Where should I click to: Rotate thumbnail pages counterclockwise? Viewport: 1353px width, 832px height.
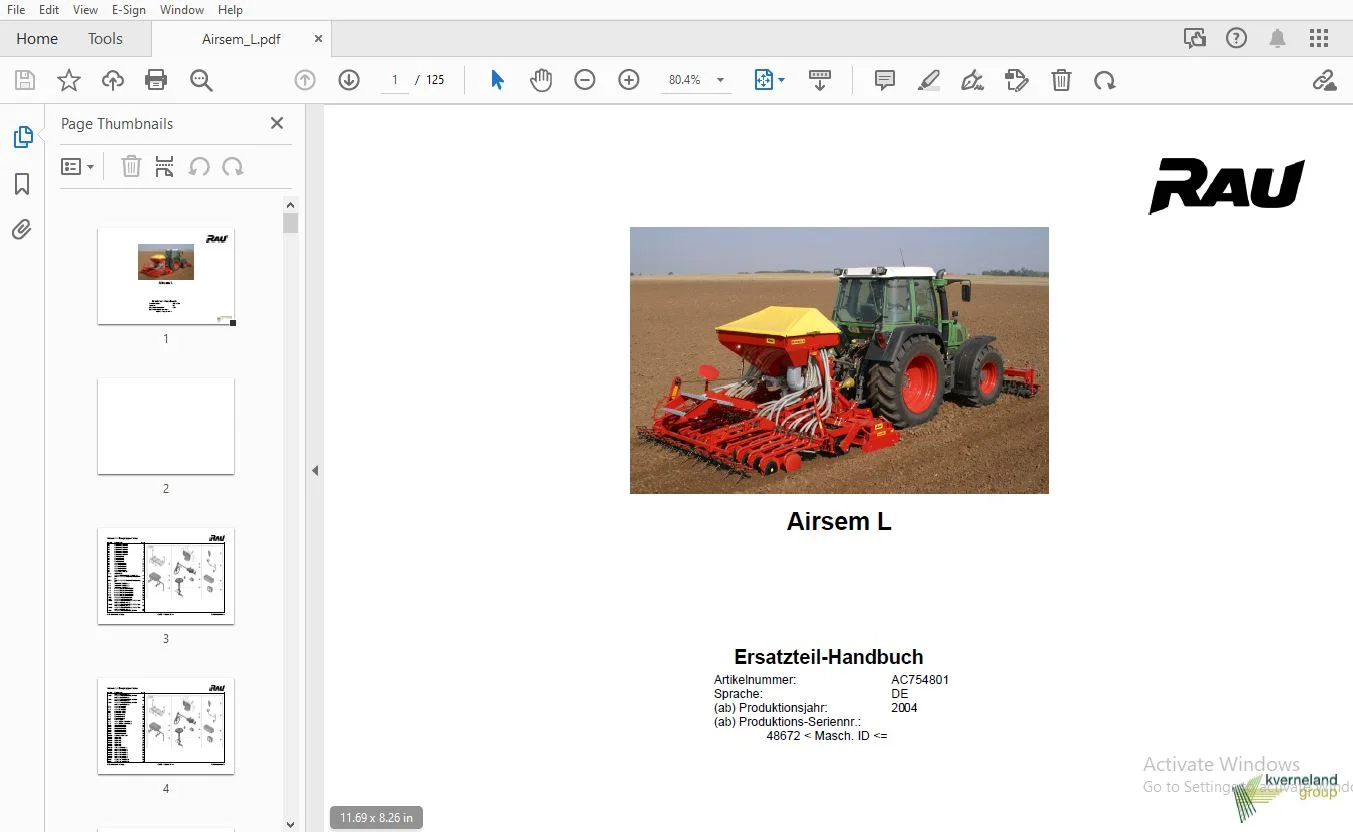(x=199, y=167)
